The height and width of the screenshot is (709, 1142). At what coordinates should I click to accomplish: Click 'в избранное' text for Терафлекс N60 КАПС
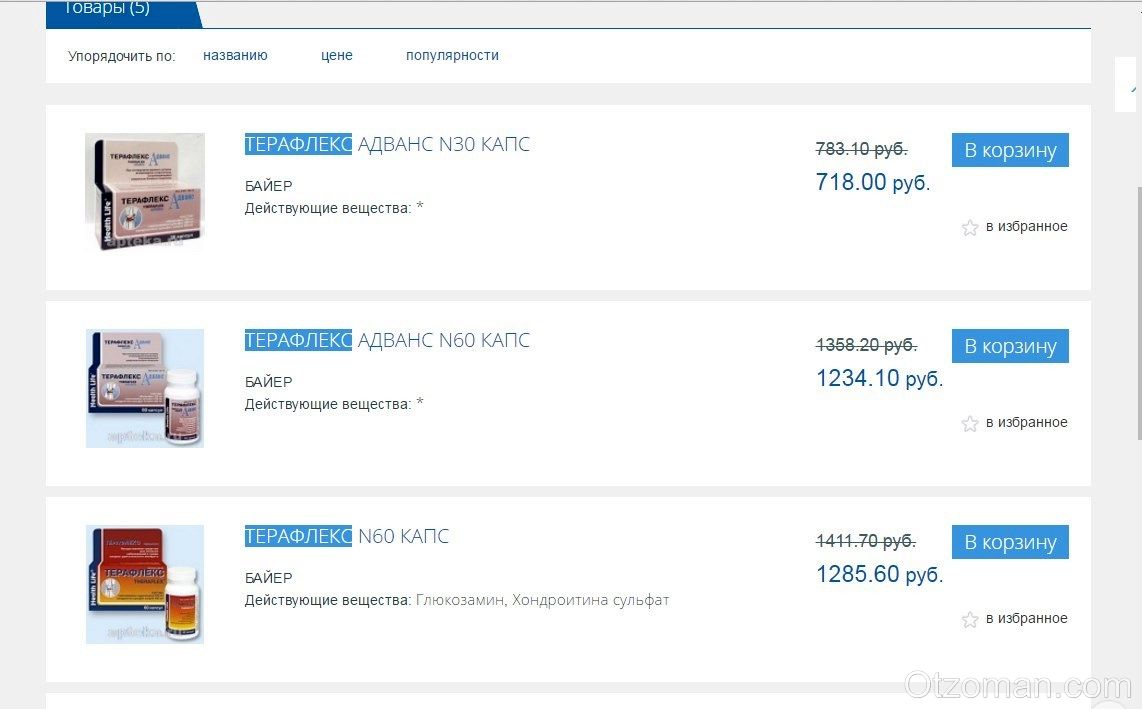point(1026,619)
